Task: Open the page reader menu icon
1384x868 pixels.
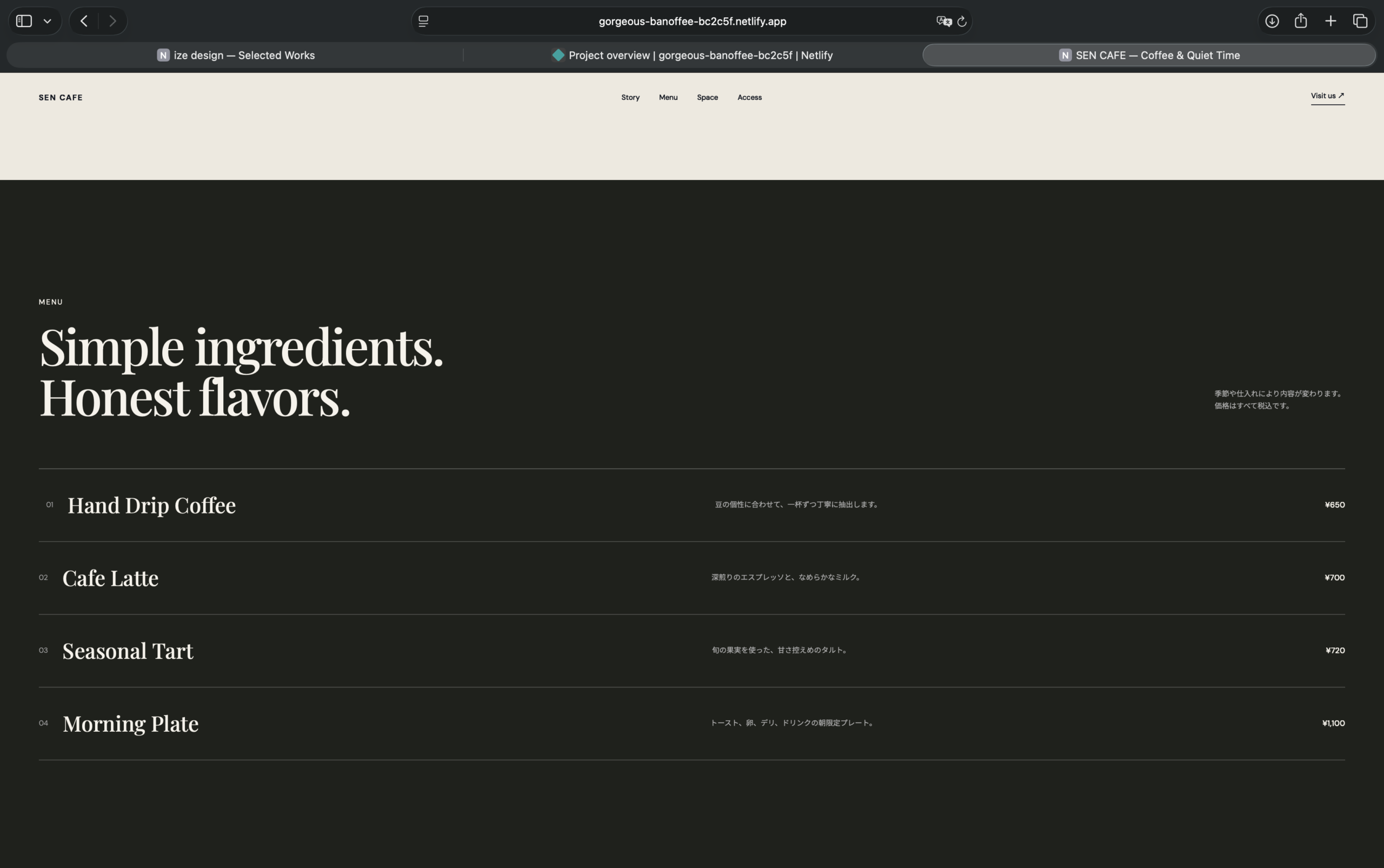Action: (x=423, y=21)
